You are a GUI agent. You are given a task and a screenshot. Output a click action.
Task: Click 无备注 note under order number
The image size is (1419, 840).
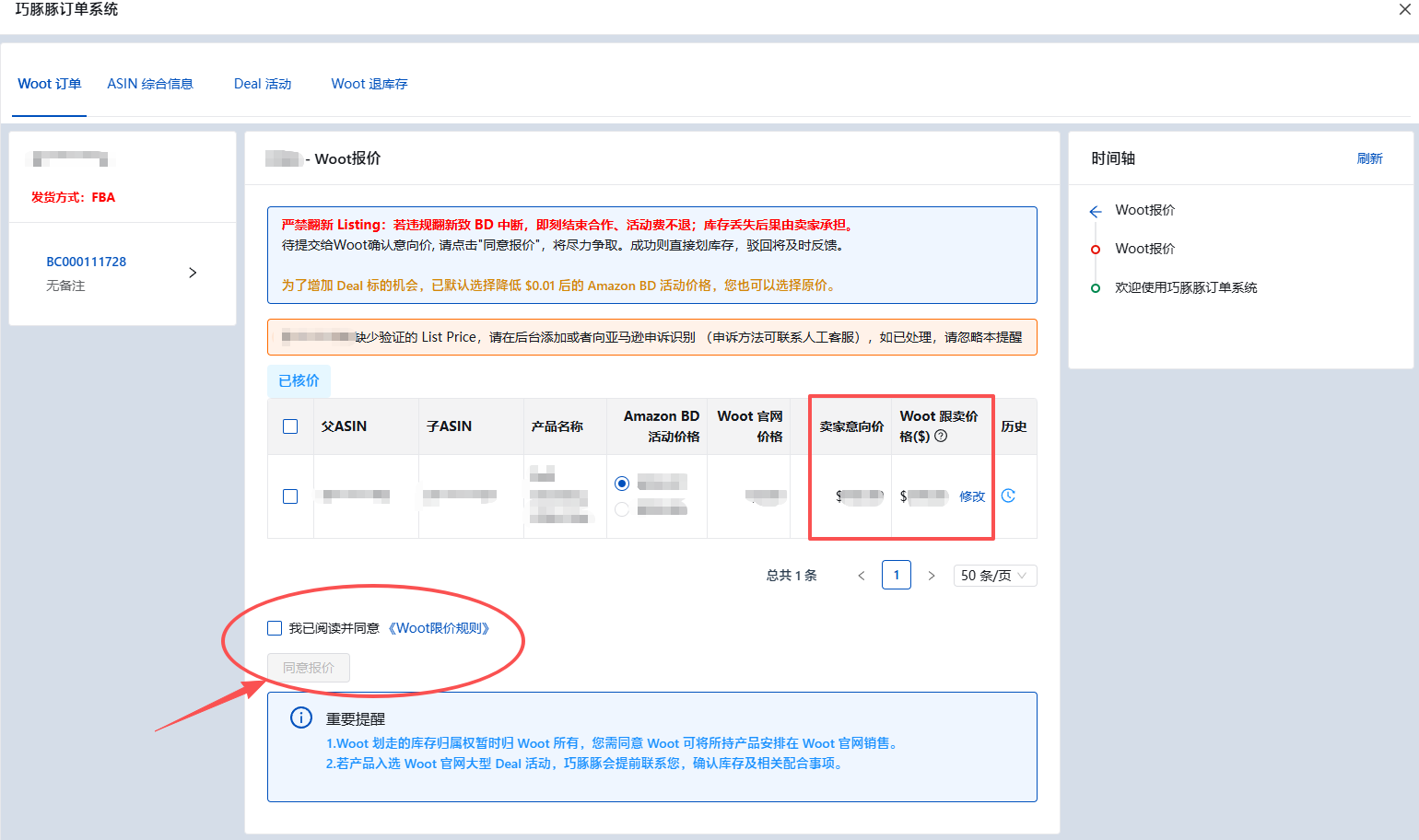click(x=65, y=286)
